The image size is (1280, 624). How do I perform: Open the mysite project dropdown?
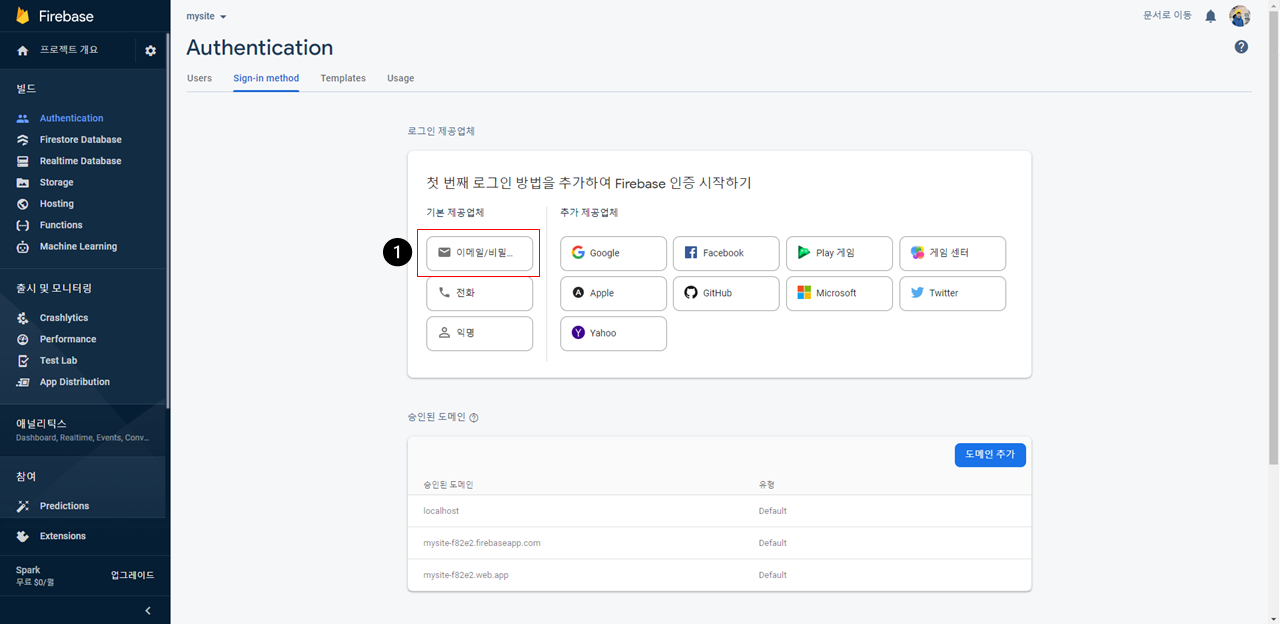coord(207,17)
